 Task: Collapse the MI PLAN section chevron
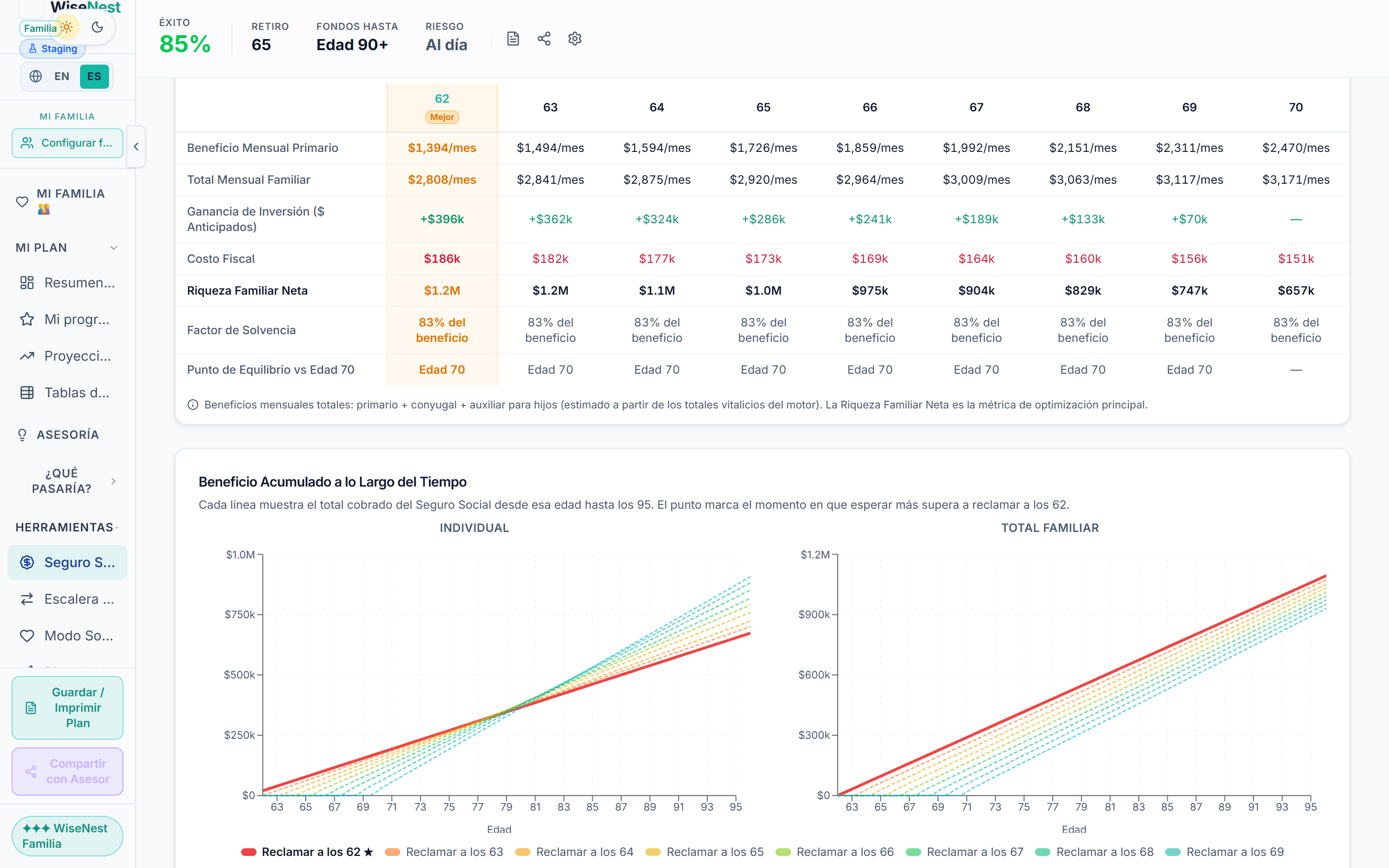114,248
